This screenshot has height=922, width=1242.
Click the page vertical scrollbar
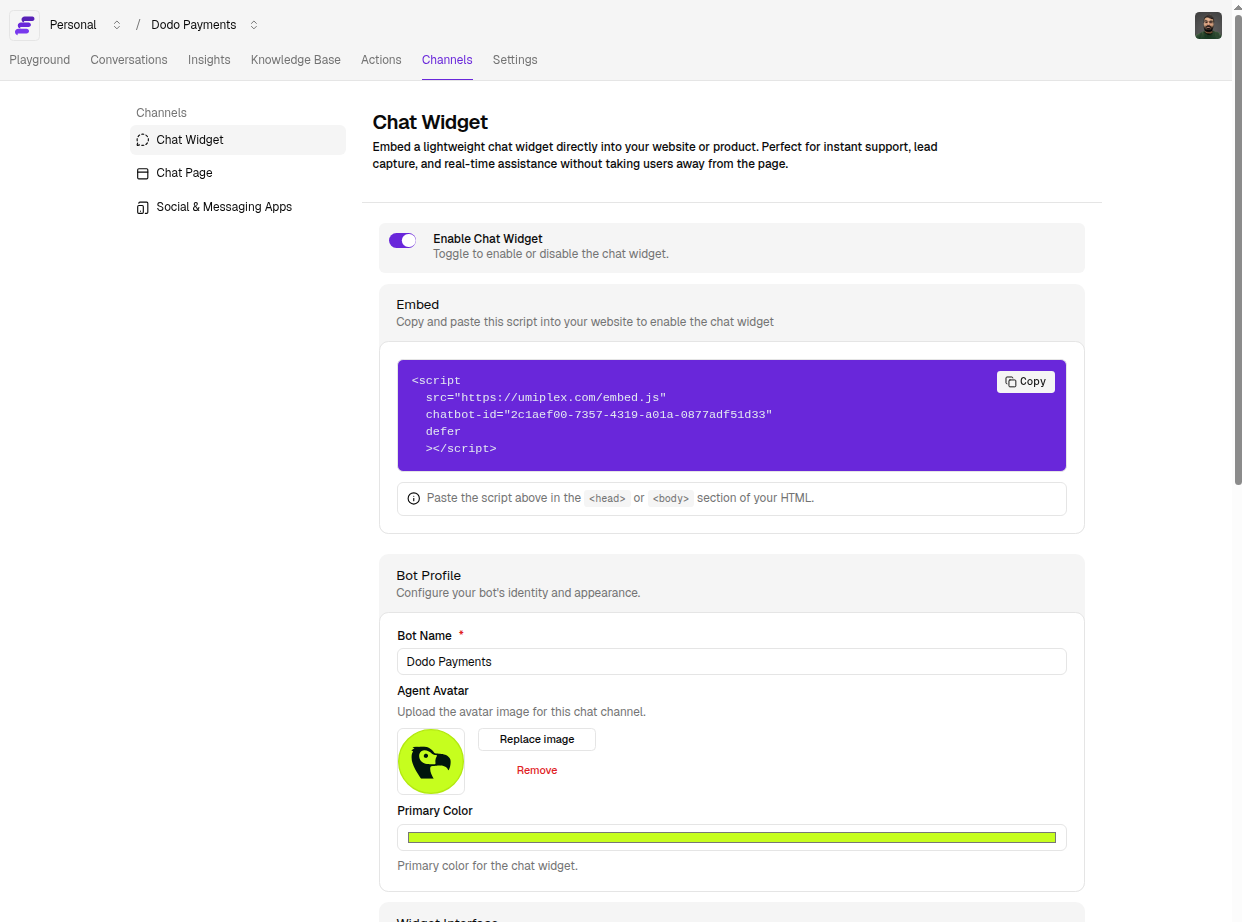(x=1237, y=250)
